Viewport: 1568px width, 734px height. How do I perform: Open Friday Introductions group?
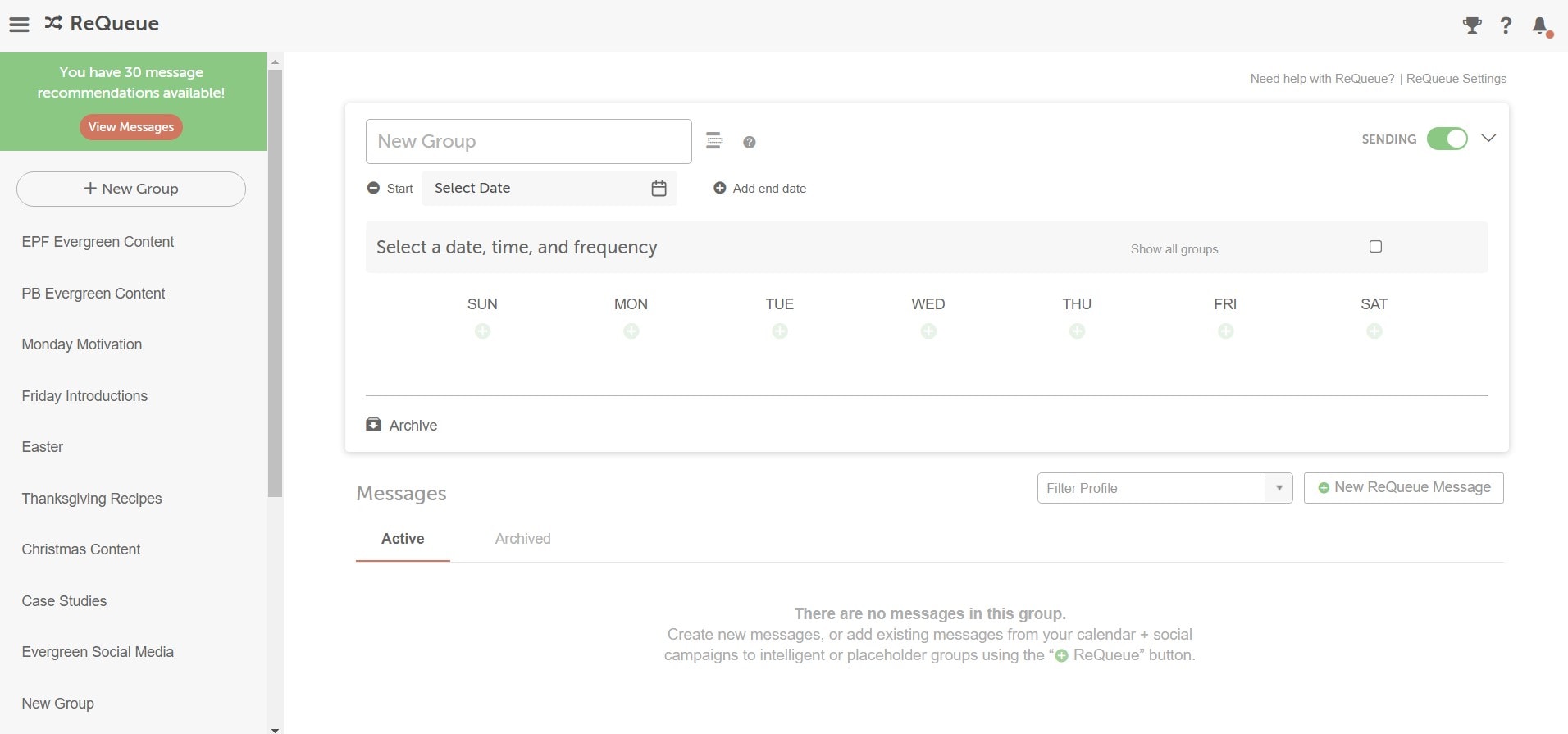[x=84, y=396]
